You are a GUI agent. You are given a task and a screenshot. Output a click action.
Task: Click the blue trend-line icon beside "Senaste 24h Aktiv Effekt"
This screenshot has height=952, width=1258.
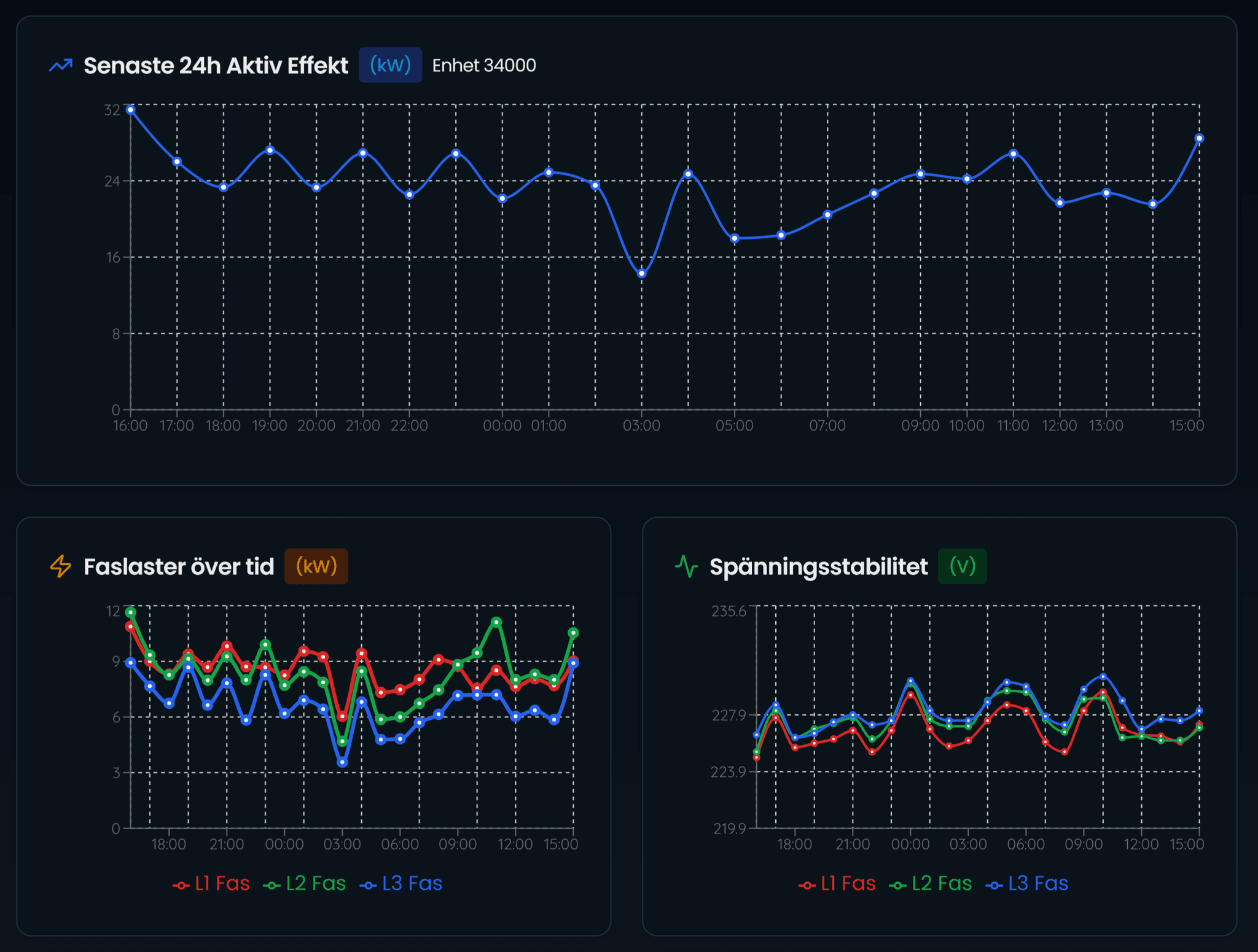tap(61, 64)
